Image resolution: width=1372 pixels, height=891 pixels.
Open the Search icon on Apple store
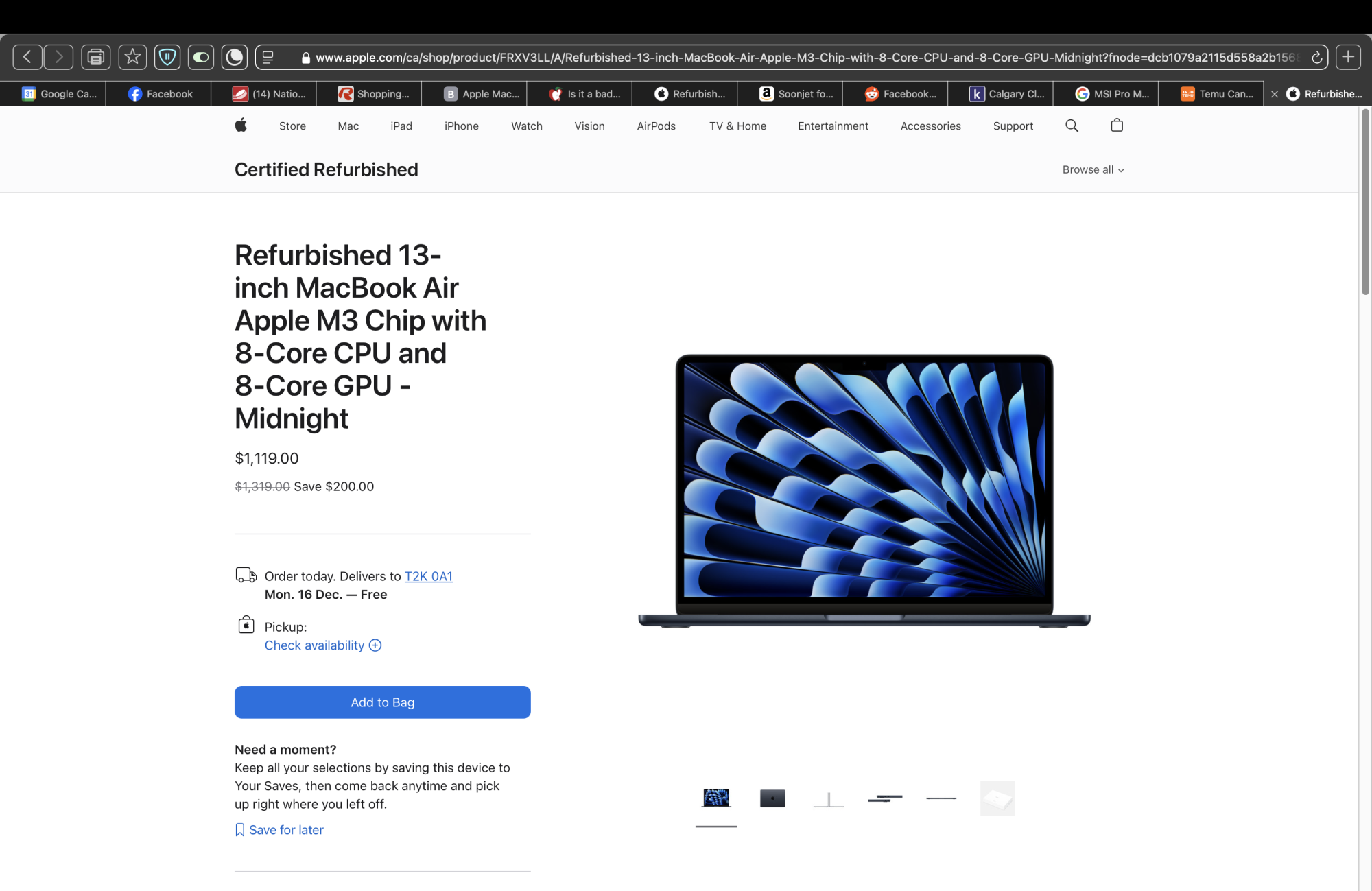point(1072,125)
